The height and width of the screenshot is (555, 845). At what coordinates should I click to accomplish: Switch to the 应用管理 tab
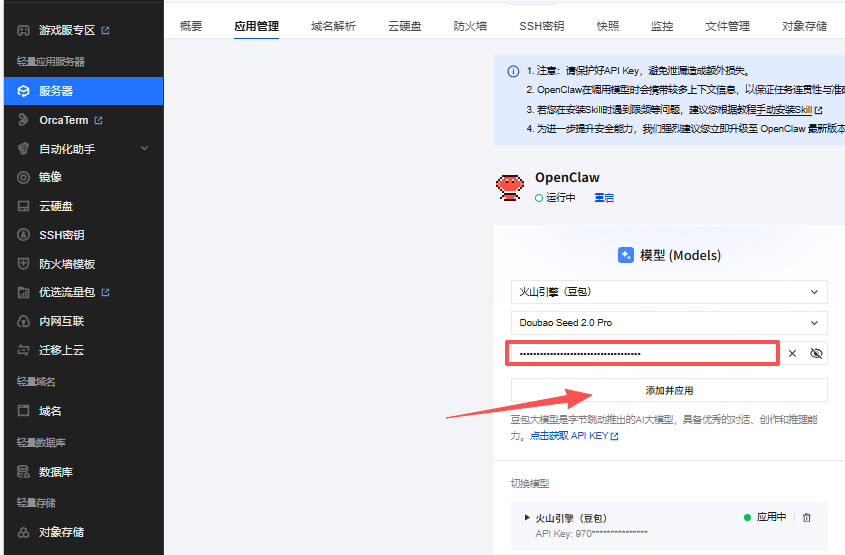pyautogui.click(x=257, y=26)
